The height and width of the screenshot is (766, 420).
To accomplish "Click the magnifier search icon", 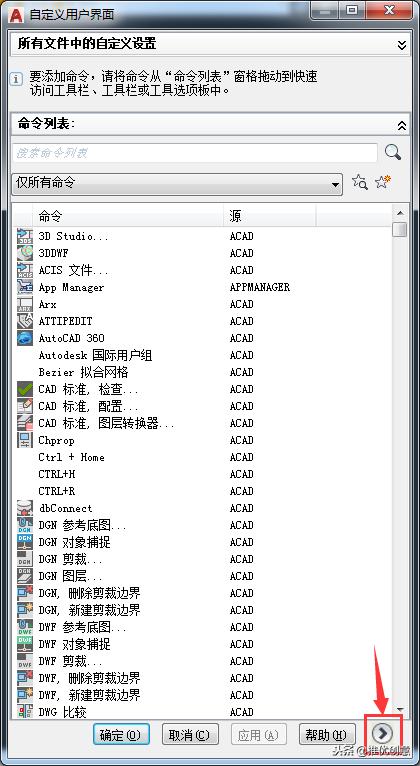I will 393,152.
